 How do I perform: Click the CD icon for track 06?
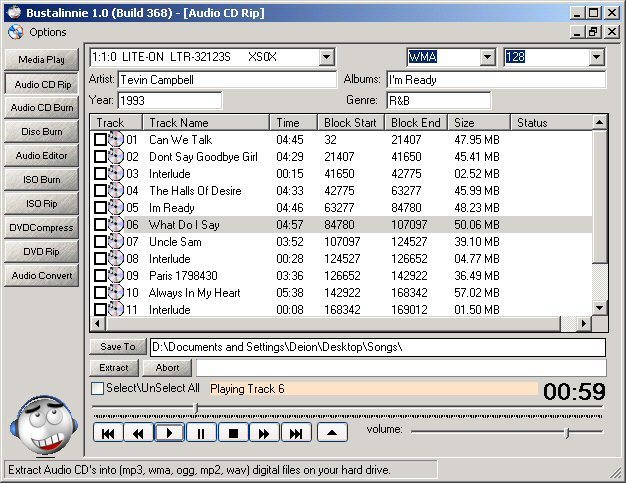point(116,225)
